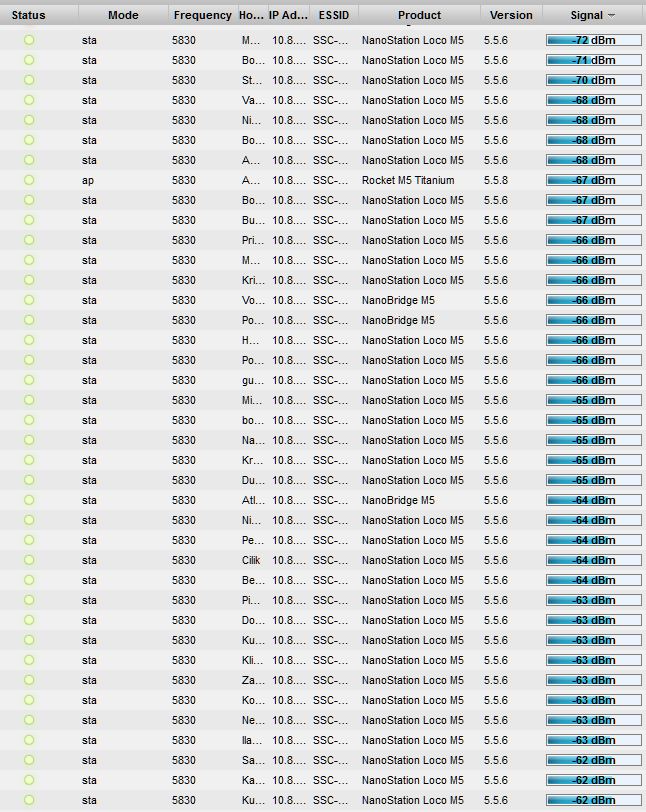Image resolution: width=646 pixels, height=812 pixels.
Task: Click the -71 dBm signal bar
Action: point(594,60)
